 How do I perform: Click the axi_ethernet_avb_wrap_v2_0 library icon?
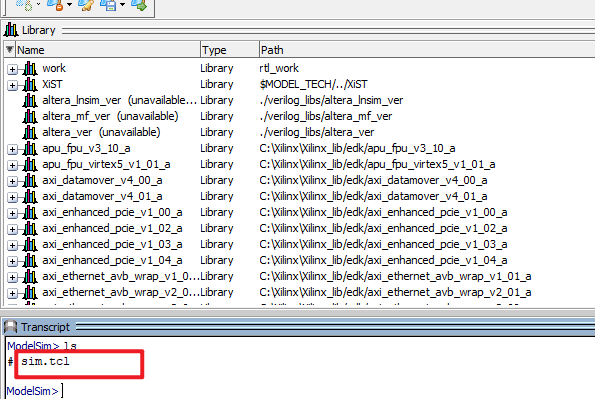[30, 292]
